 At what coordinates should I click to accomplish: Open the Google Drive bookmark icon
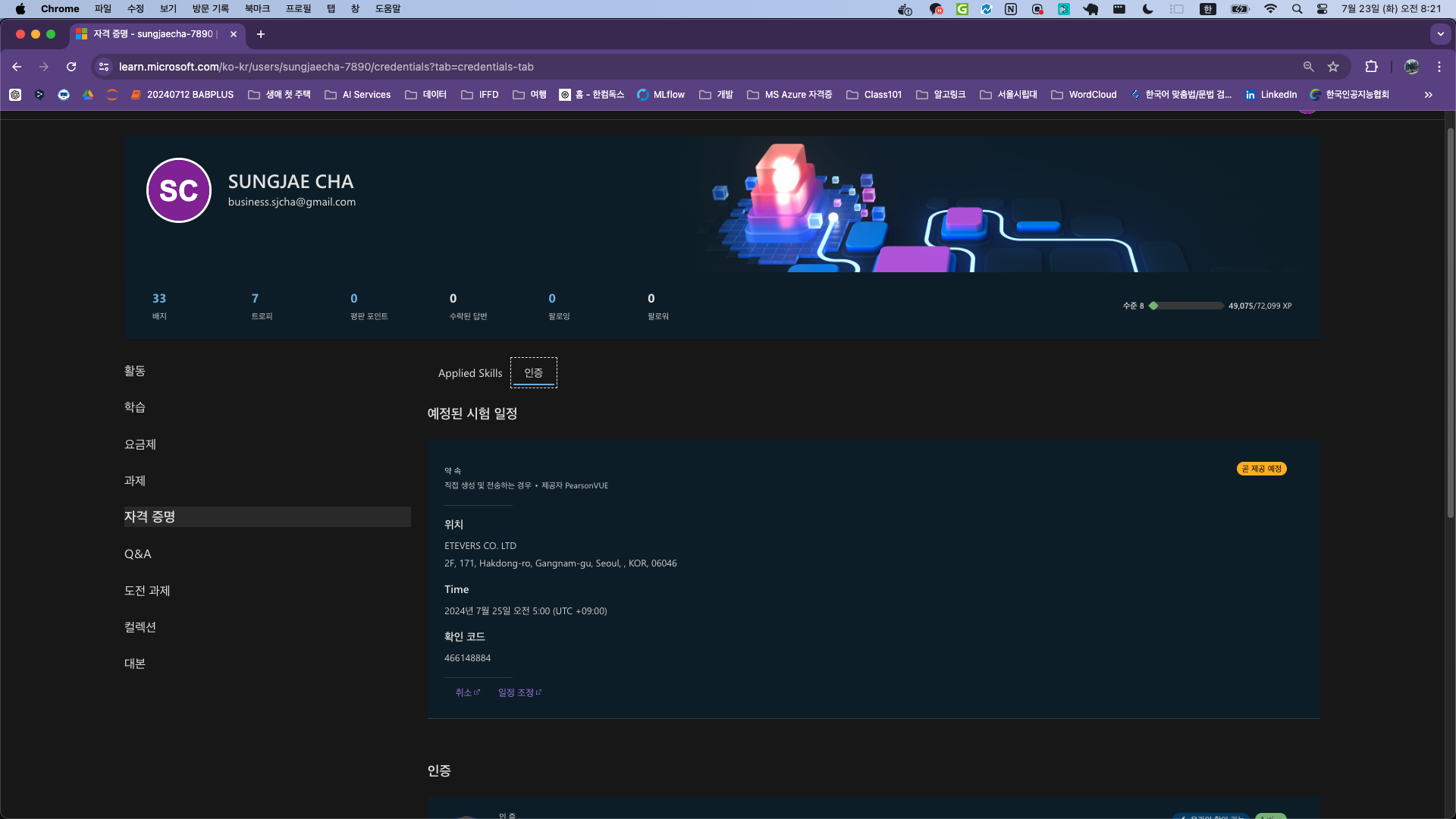click(x=88, y=95)
